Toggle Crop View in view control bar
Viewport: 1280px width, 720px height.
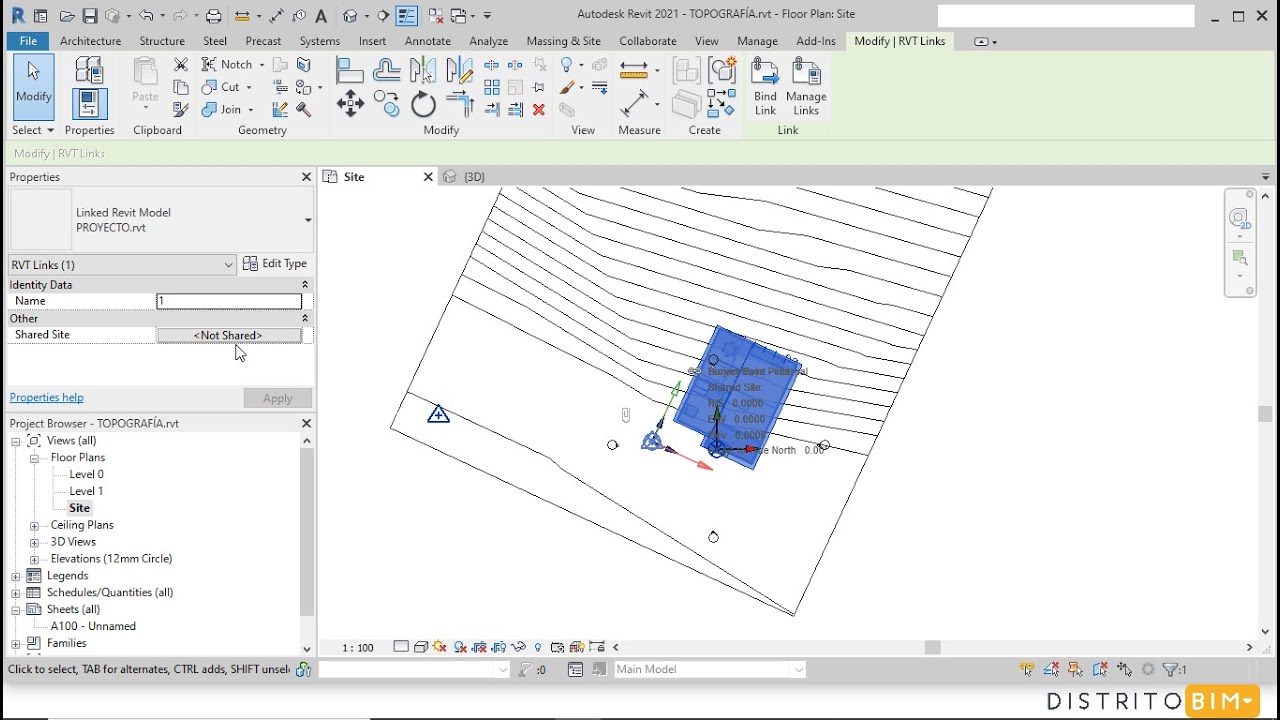(479, 647)
